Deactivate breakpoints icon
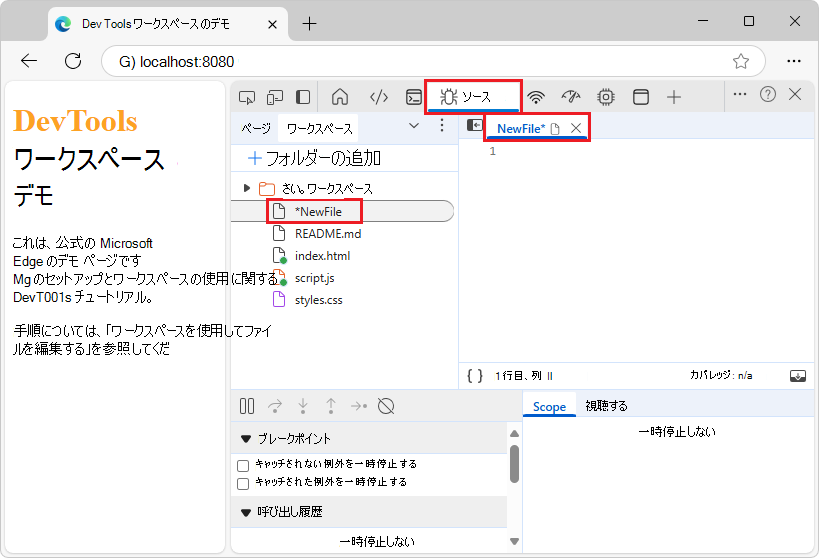This screenshot has width=819, height=558. 386,406
